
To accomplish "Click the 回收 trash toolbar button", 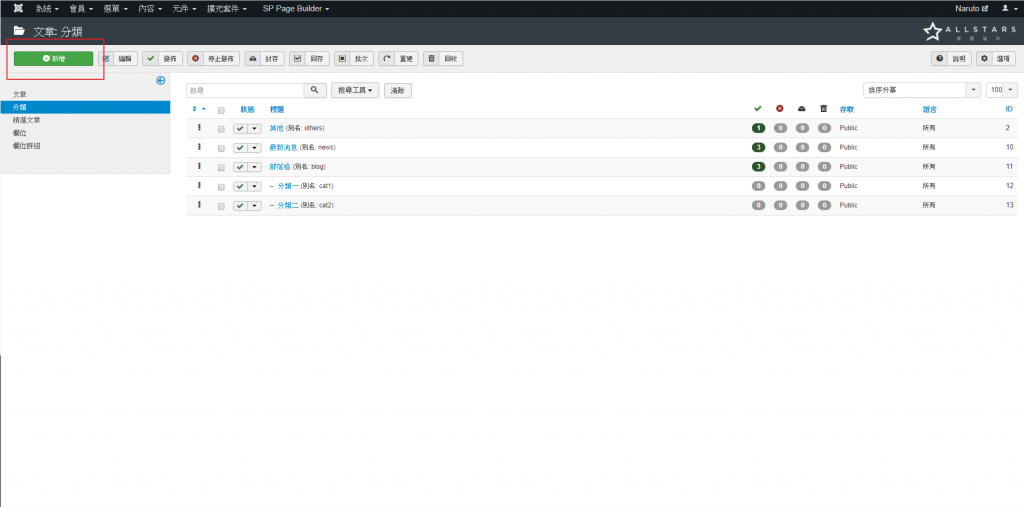I will click(443, 59).
